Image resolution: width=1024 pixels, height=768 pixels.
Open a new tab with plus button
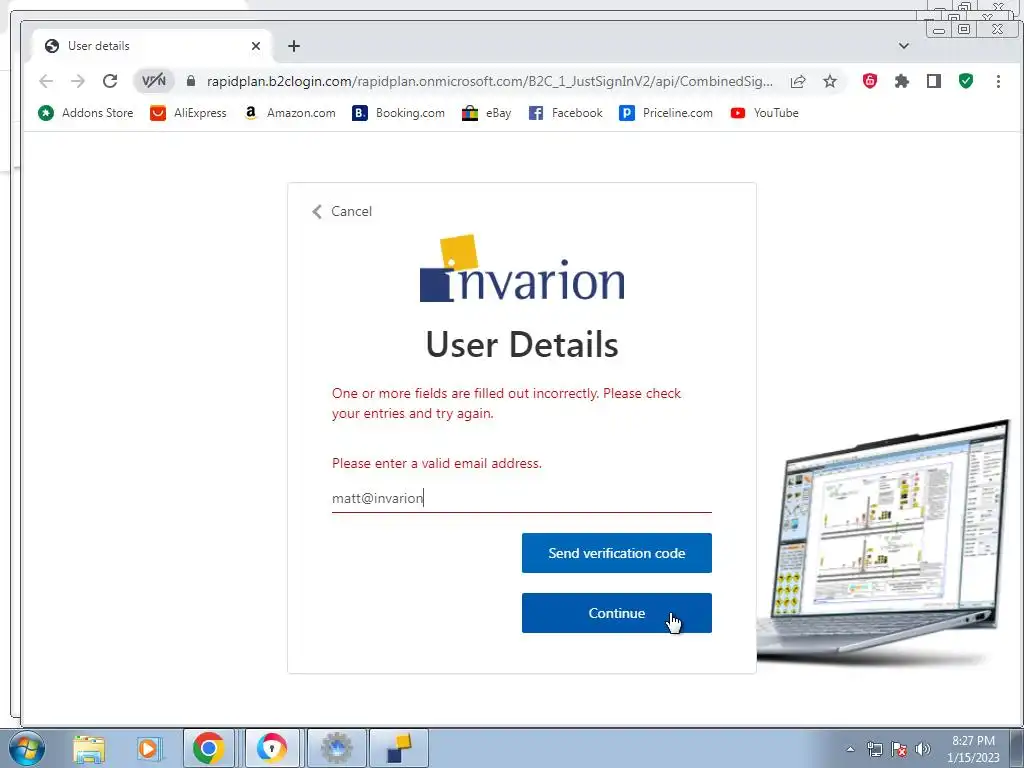click(x=294, y=46)
